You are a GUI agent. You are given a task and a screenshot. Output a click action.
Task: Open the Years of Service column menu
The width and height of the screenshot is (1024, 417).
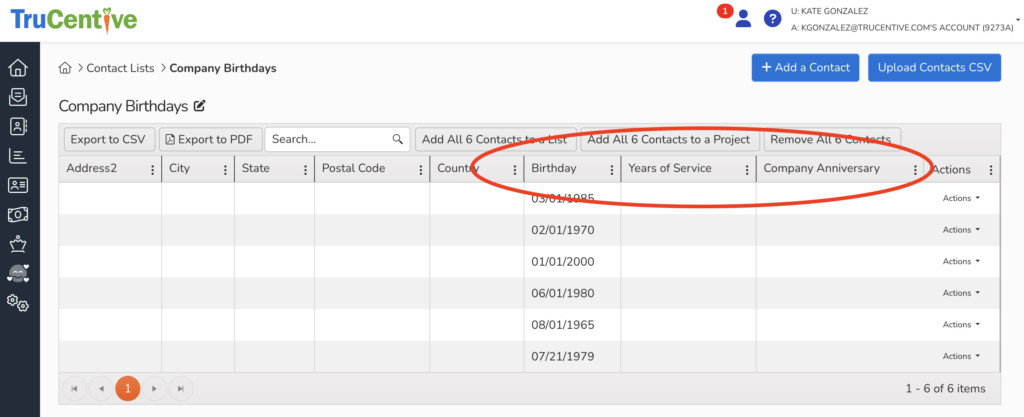(746, 170)
